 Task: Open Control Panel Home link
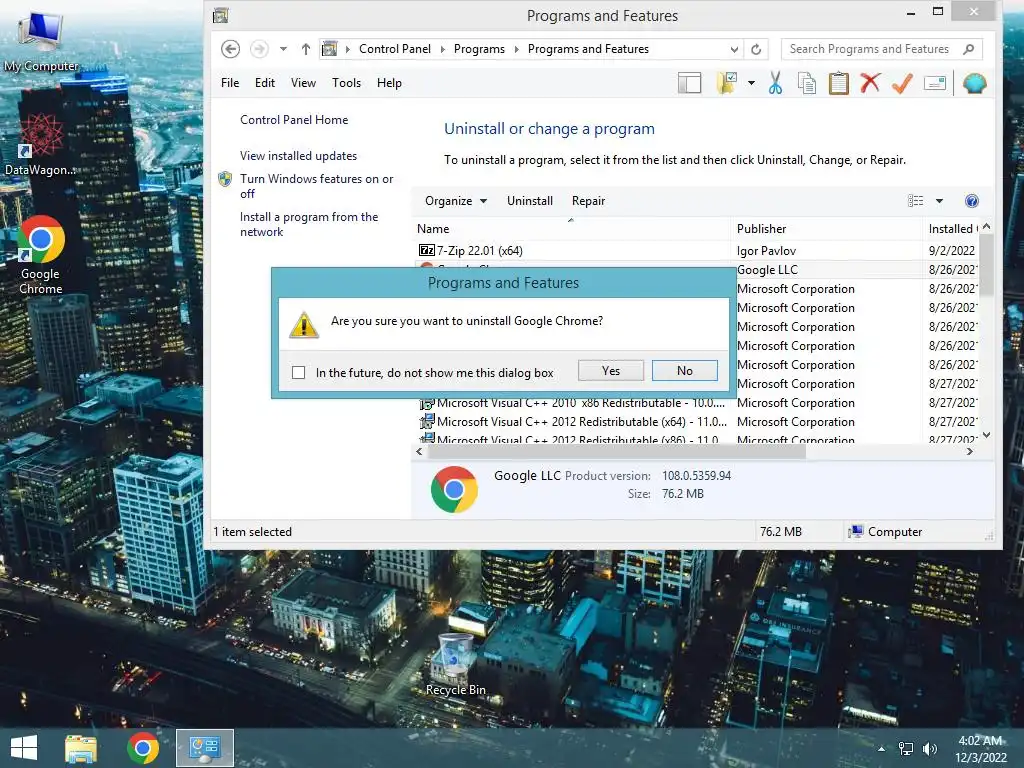[x=294, y=120]
